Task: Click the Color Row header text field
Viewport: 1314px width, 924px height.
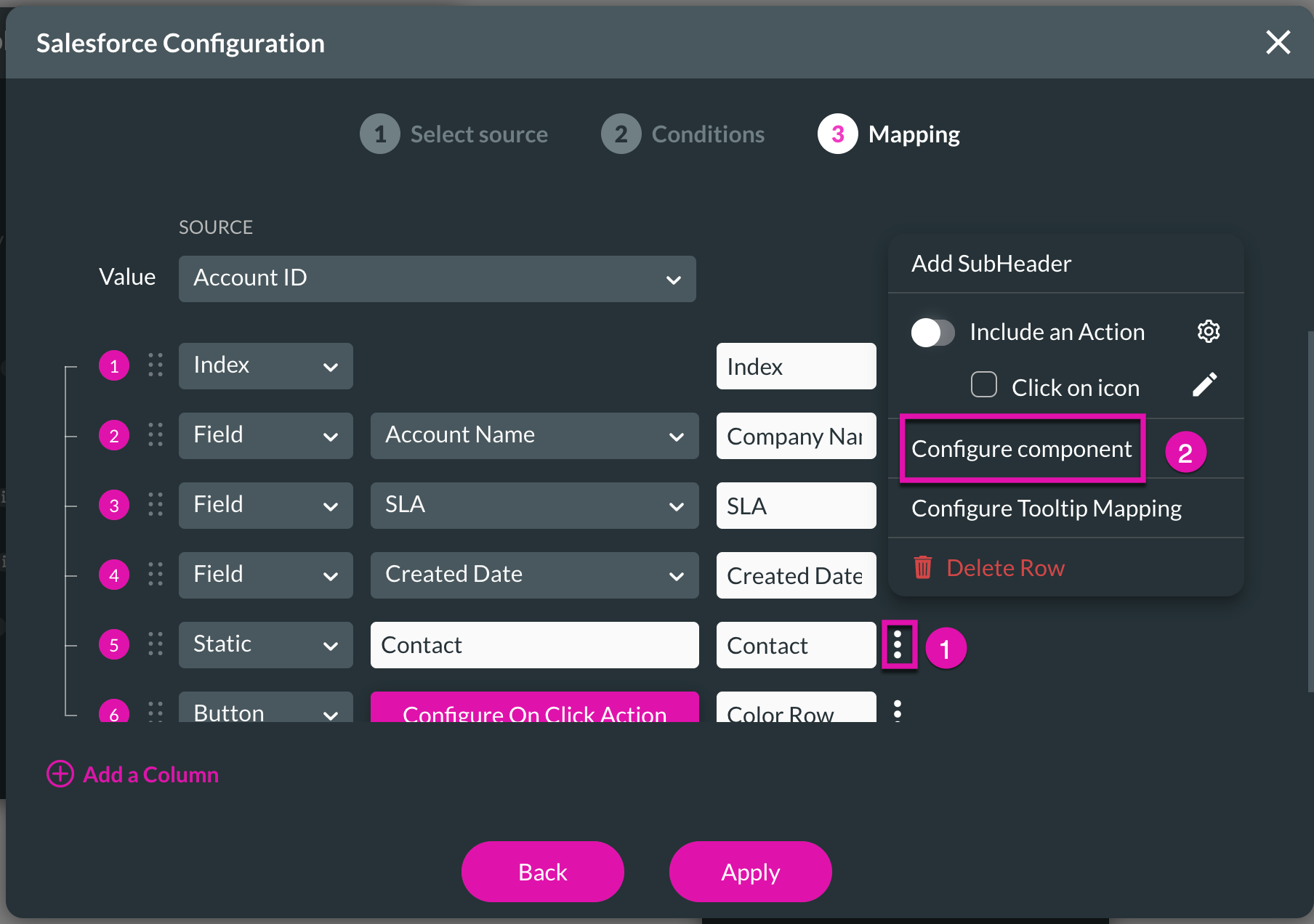Action: coord(797,707)
